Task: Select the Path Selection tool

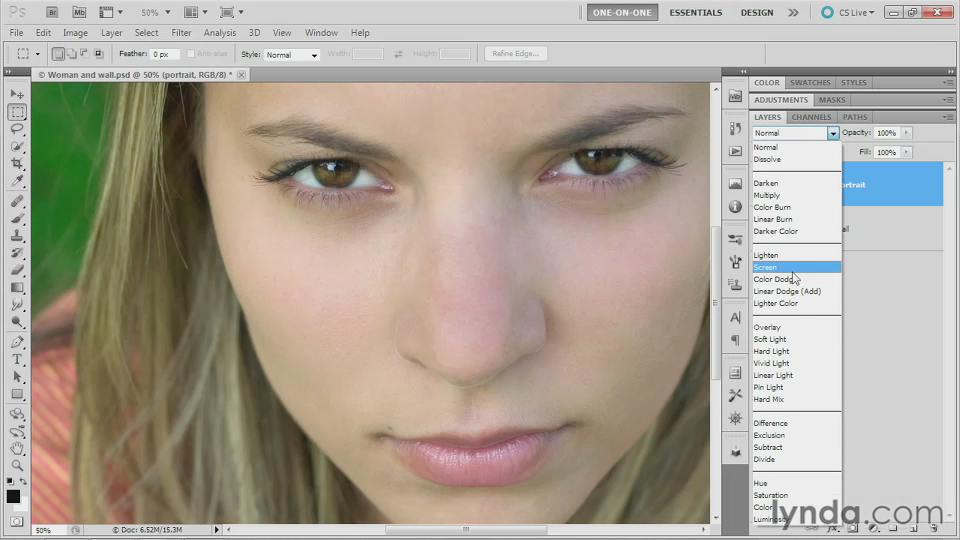Action: click(x=17, y=377)
